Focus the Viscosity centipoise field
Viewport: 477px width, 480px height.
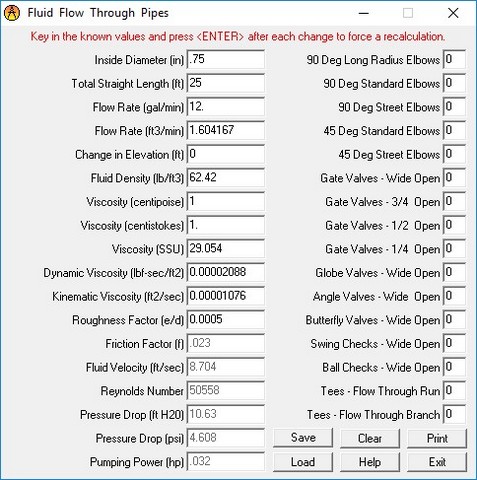(226, 201)
